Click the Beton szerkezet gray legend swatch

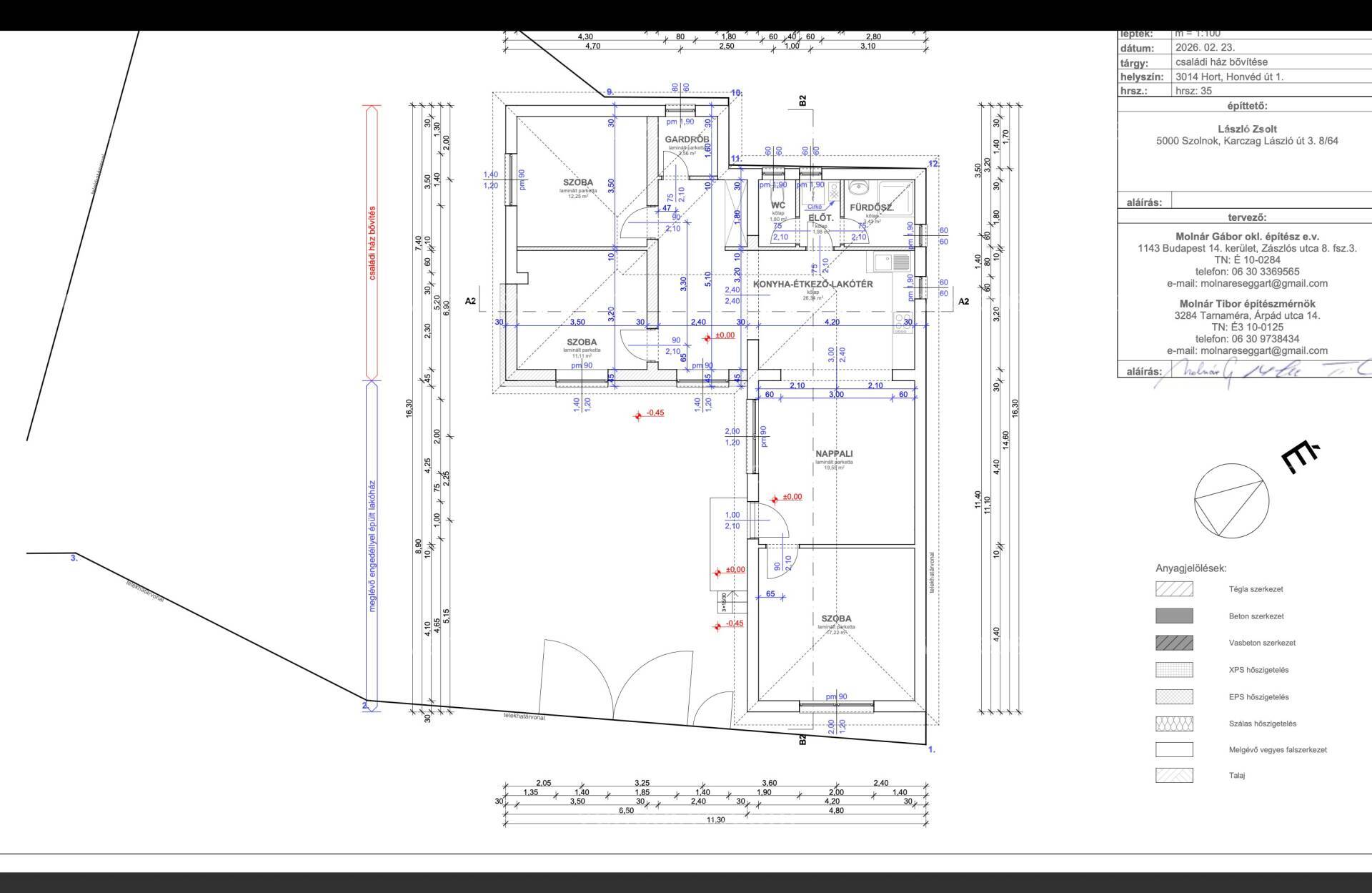pyautogui.click(x=1174, y=616)
